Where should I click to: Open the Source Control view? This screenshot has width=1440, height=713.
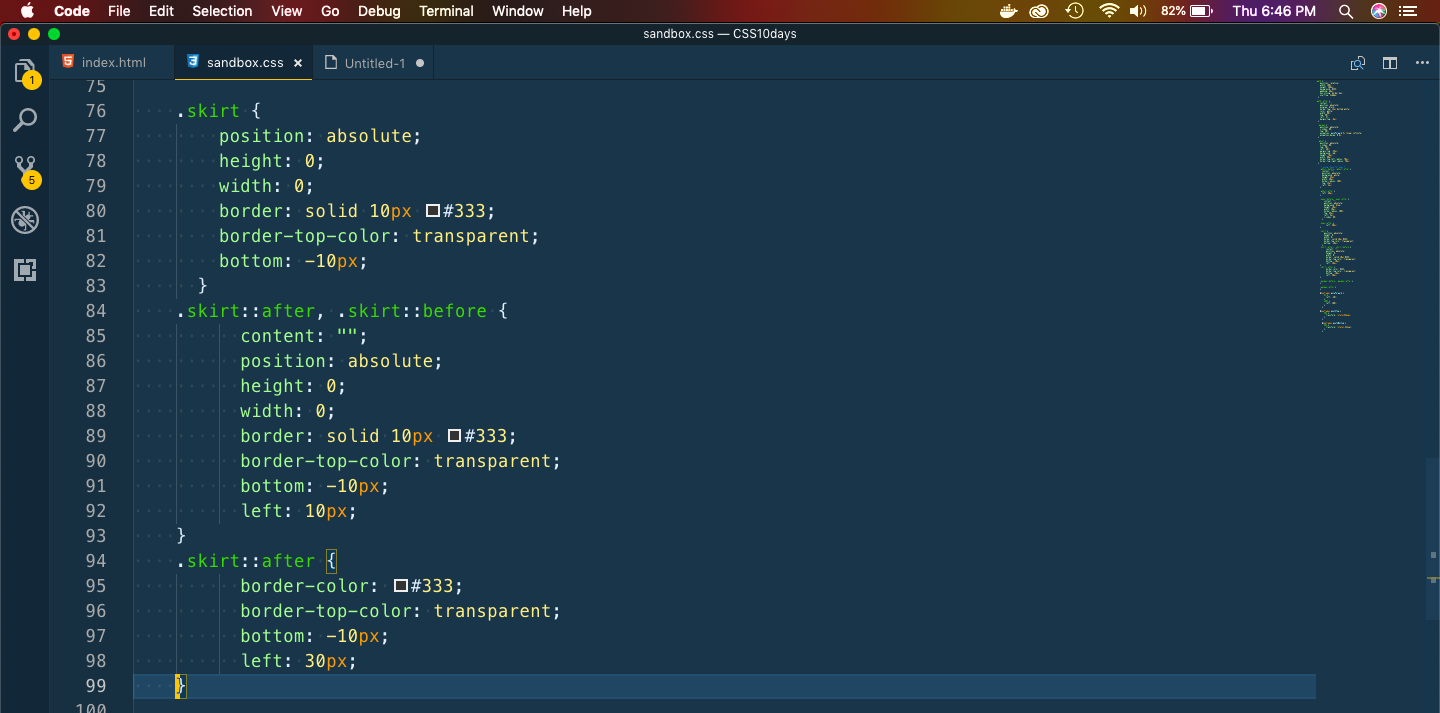click(x=25, y=169)
